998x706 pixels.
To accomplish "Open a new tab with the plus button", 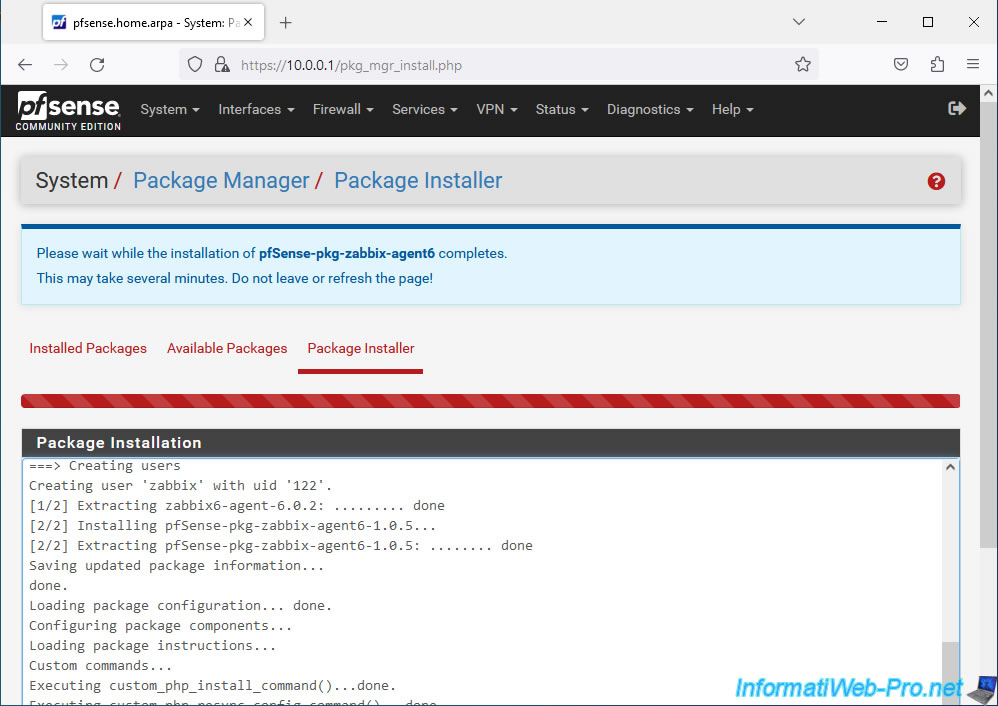I will pos(286,23).
